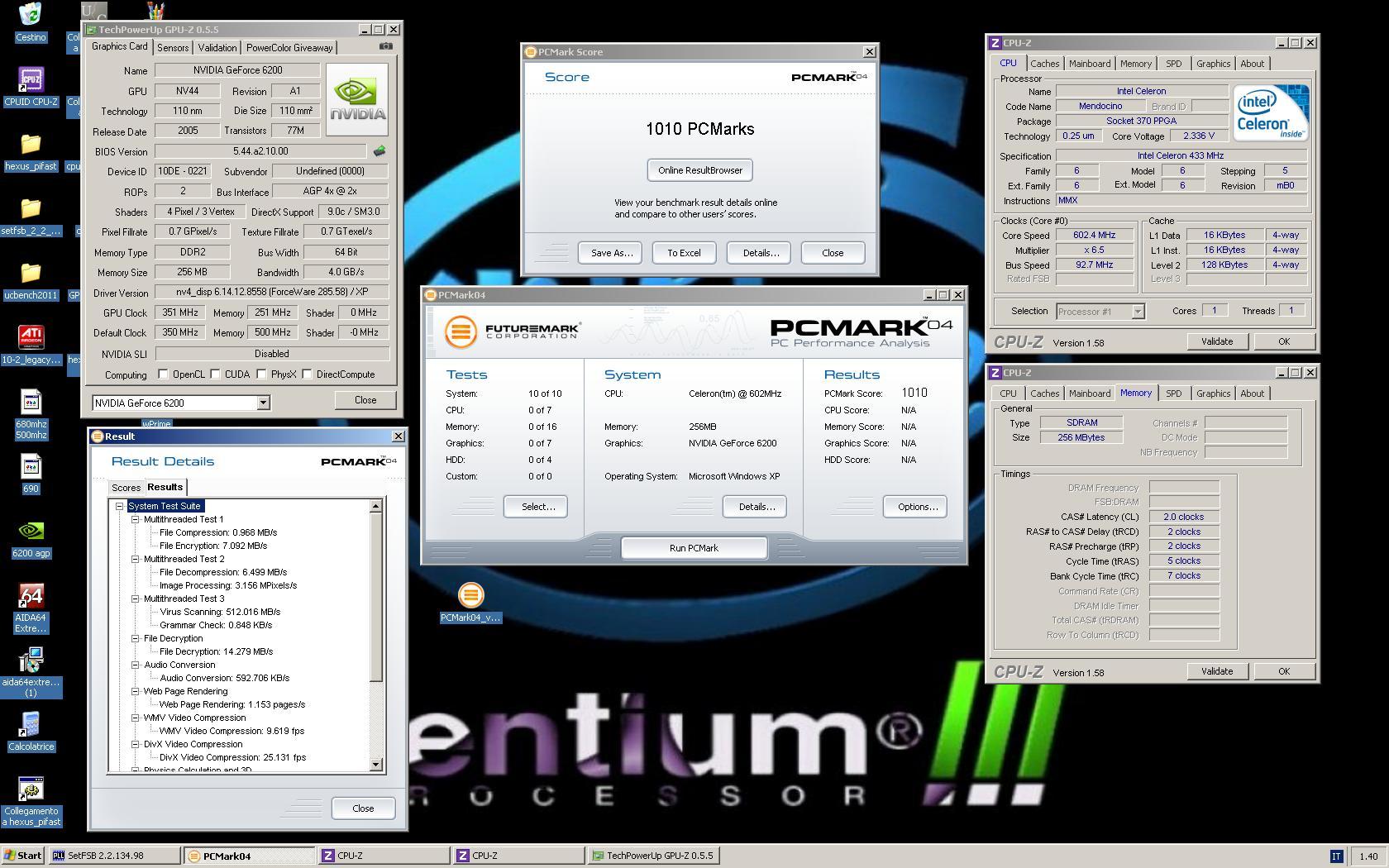Screen dimensions: 1389x868
Task: Collapse the File Decryption node
Action: (135, 638)
